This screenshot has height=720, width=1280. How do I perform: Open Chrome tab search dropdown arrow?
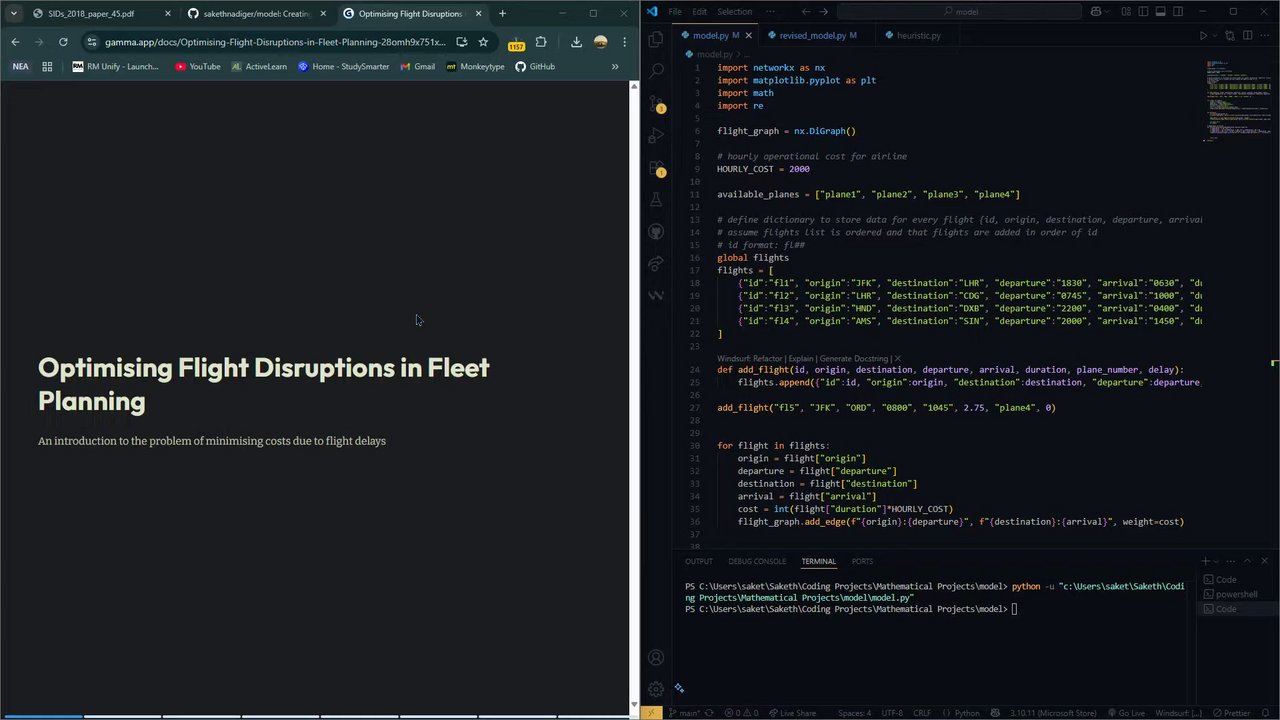(13, 13)
